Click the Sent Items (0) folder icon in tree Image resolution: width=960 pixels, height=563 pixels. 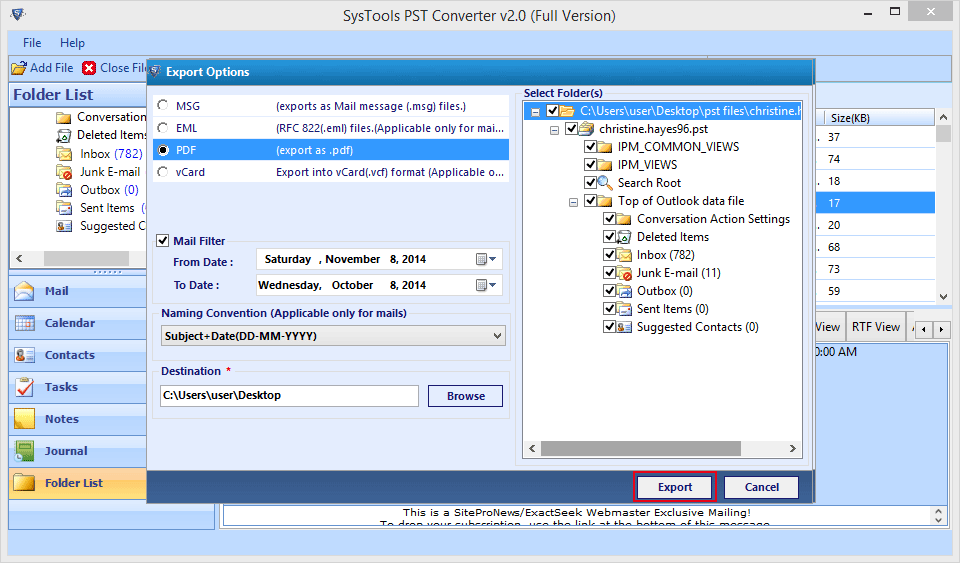624,309
